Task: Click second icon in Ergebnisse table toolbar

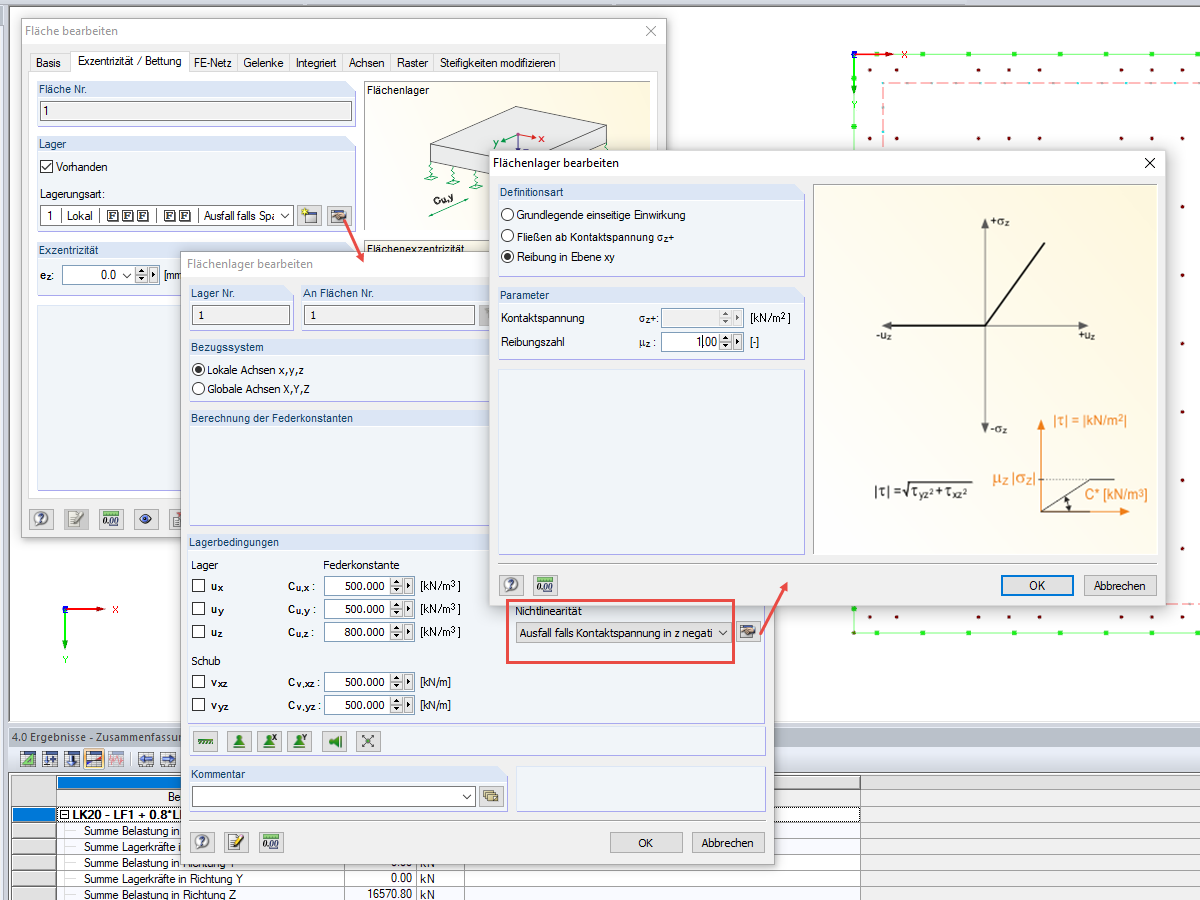Action: [x=50, y=758]
